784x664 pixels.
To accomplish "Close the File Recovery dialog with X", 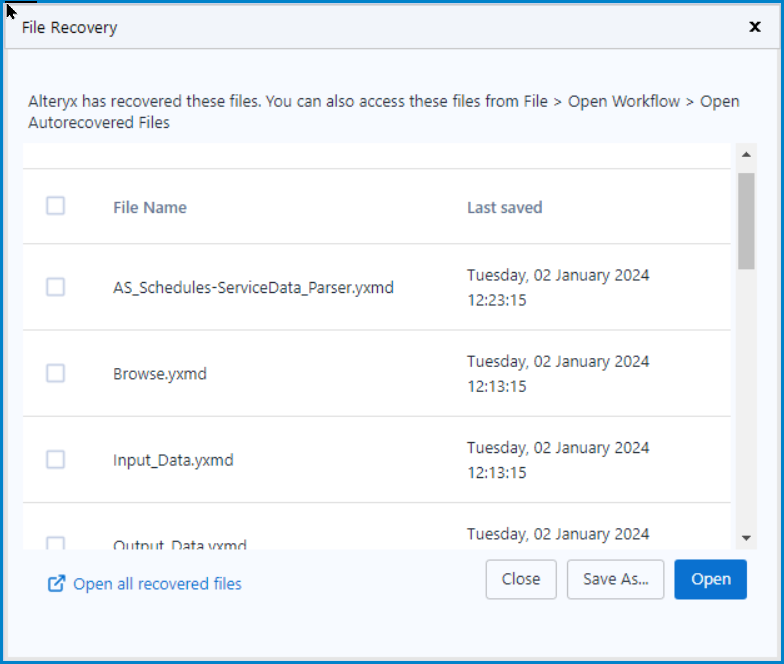I will point(755,27).
